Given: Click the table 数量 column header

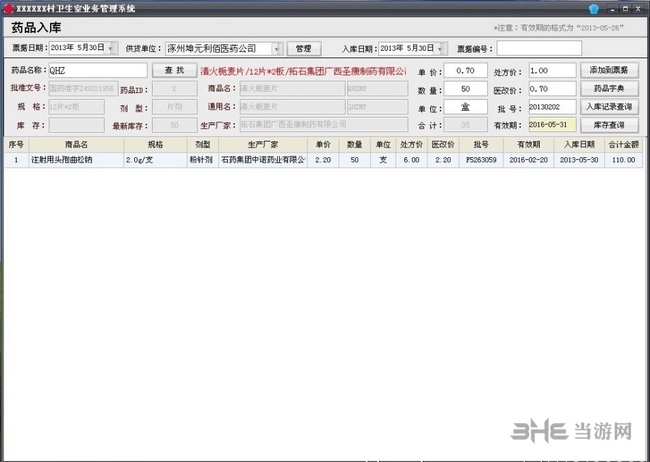Looking at the screenshot, I should click(354, 145).
